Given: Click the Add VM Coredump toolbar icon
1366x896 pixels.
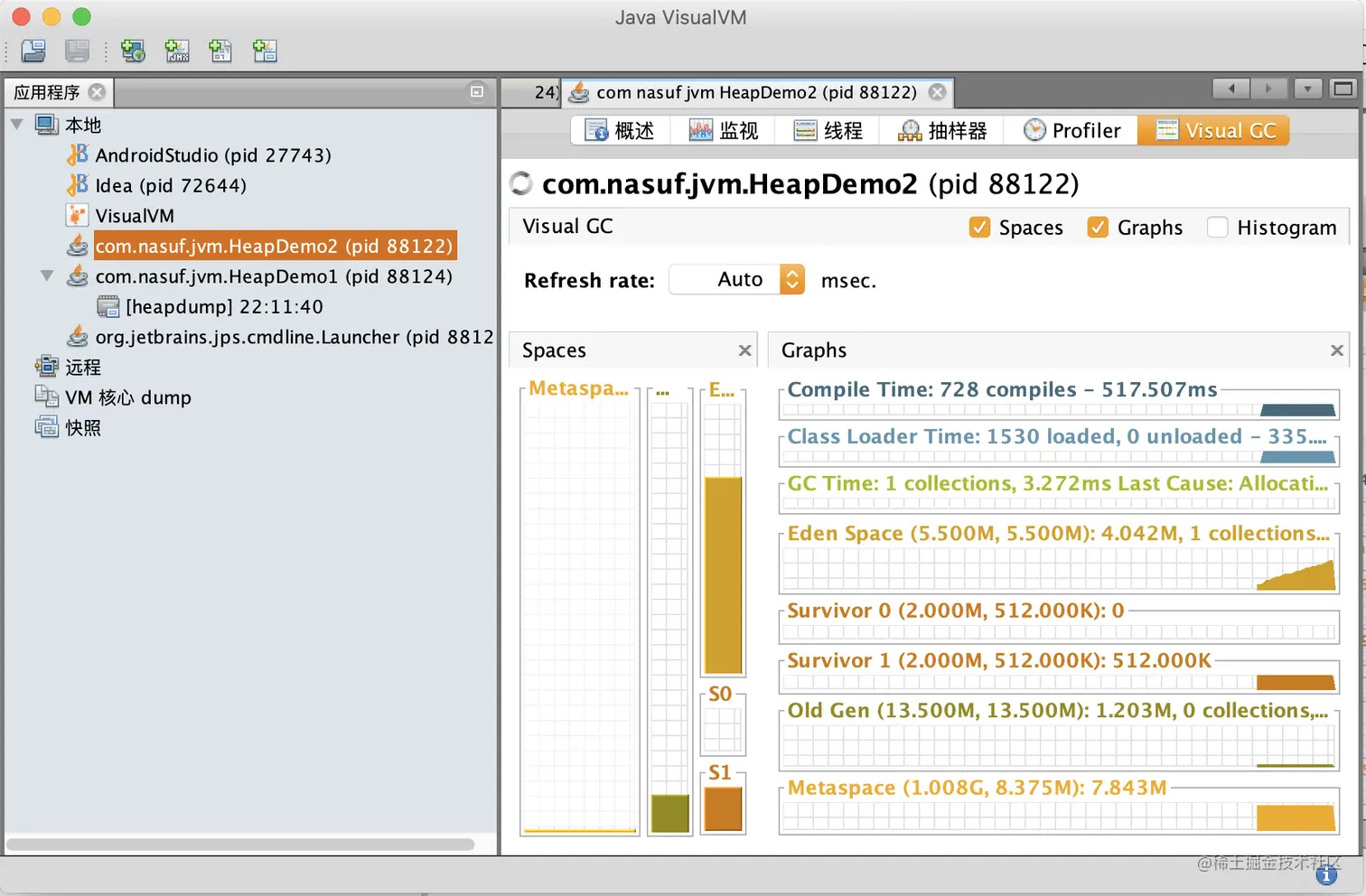Looking at the screenshot, I should click(220, 51).
